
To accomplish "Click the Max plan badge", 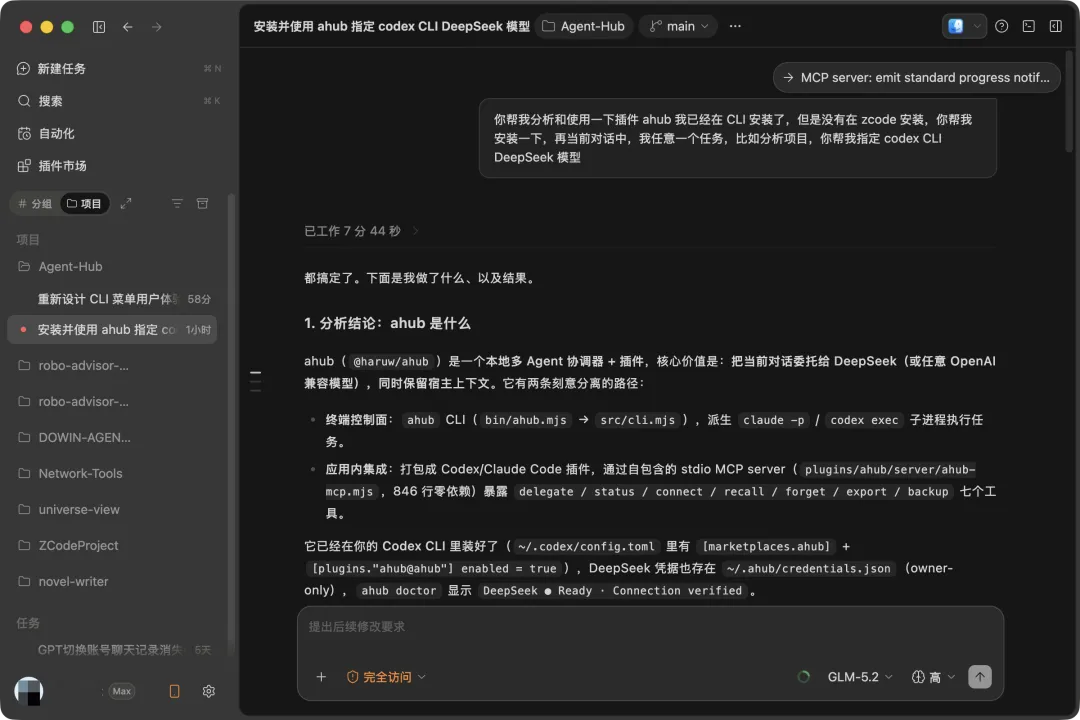I will (x=122, y=691).
